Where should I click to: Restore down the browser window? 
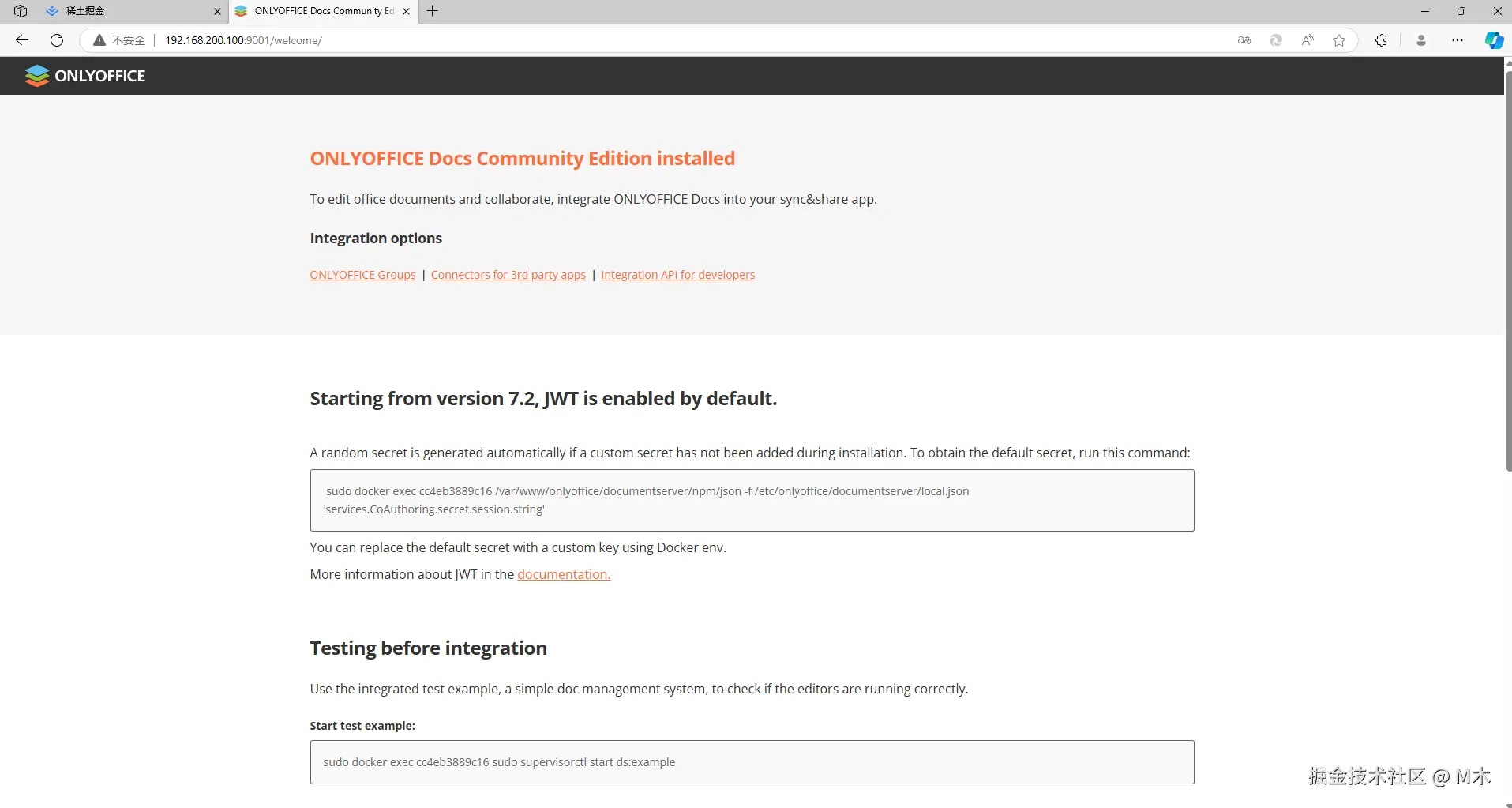click(x=1461, y=11)
